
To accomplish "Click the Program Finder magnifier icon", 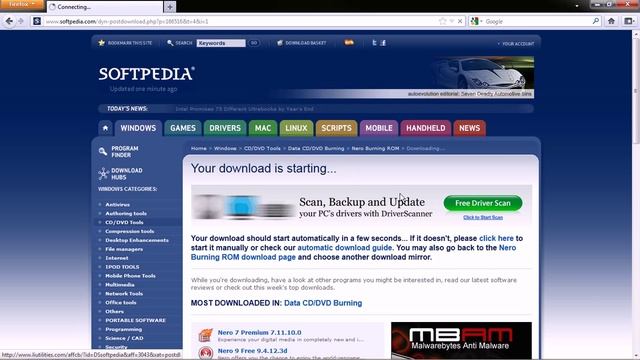I will pos(103,152).
